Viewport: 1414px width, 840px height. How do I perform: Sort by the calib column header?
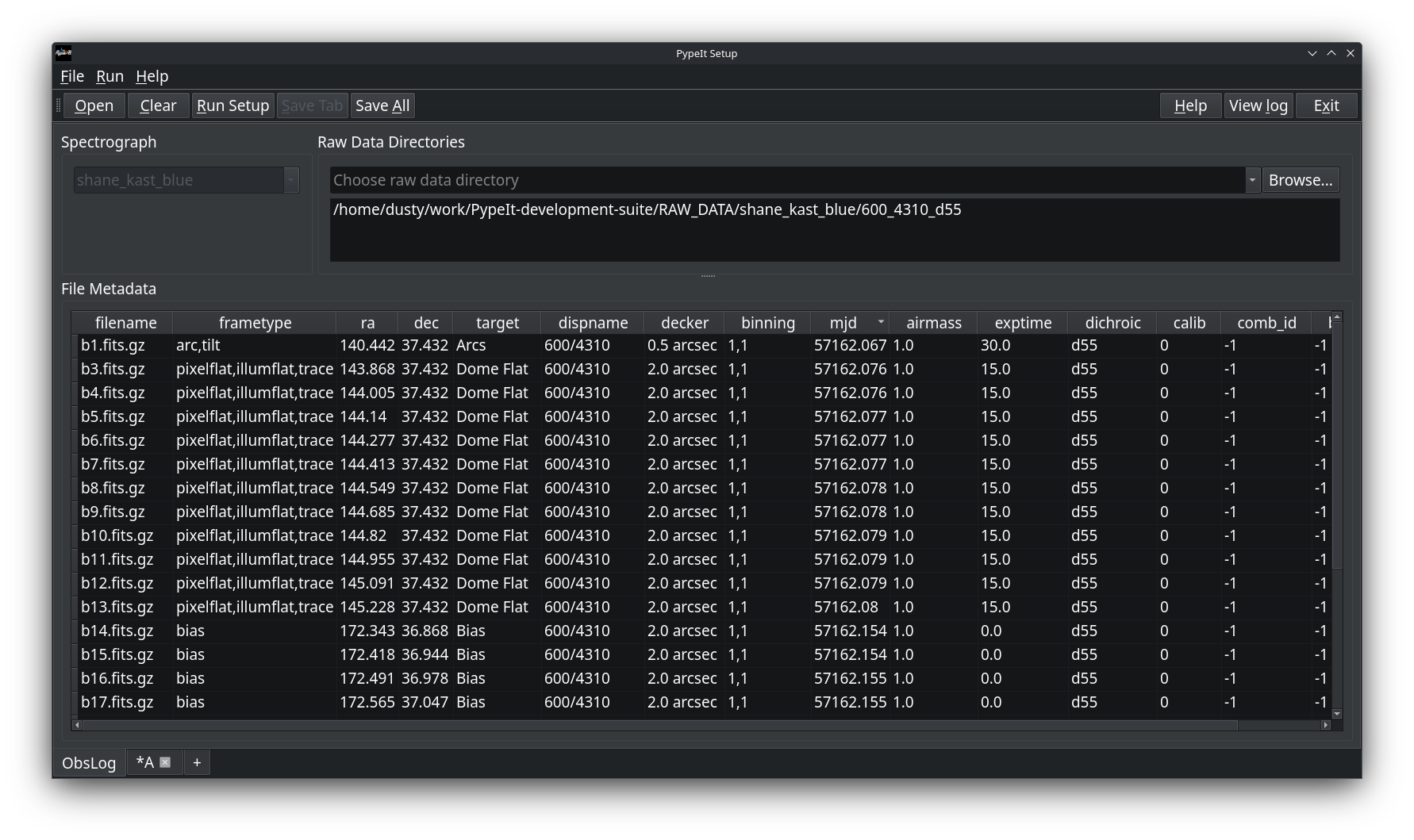(x=1189, y=323)
